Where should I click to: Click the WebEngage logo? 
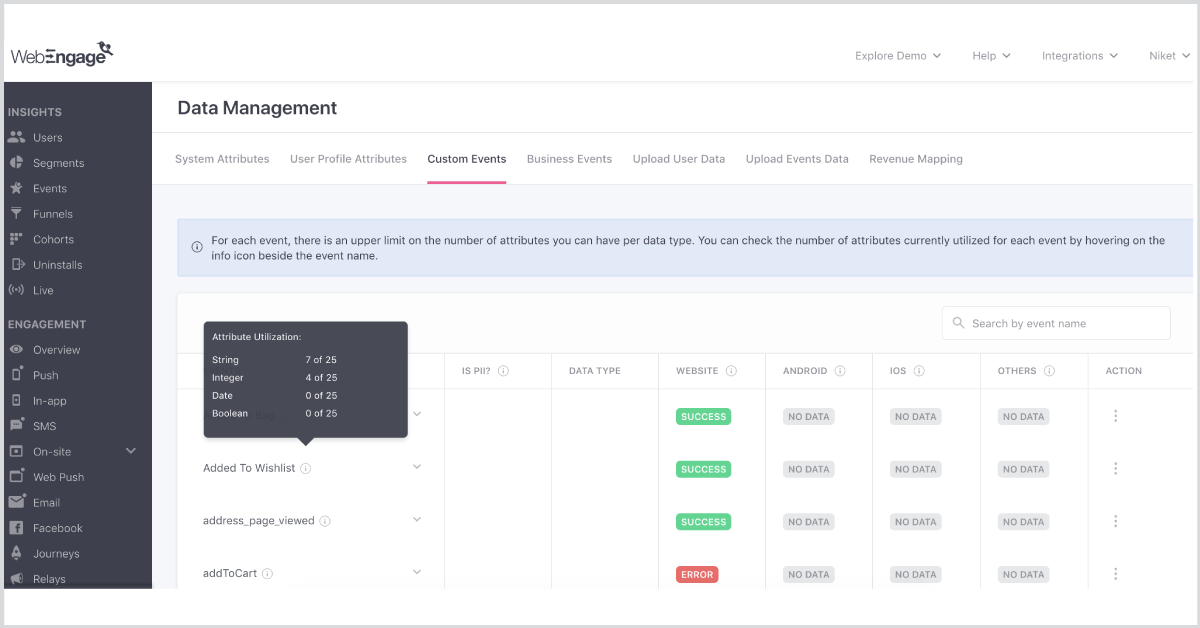point(62,55)
